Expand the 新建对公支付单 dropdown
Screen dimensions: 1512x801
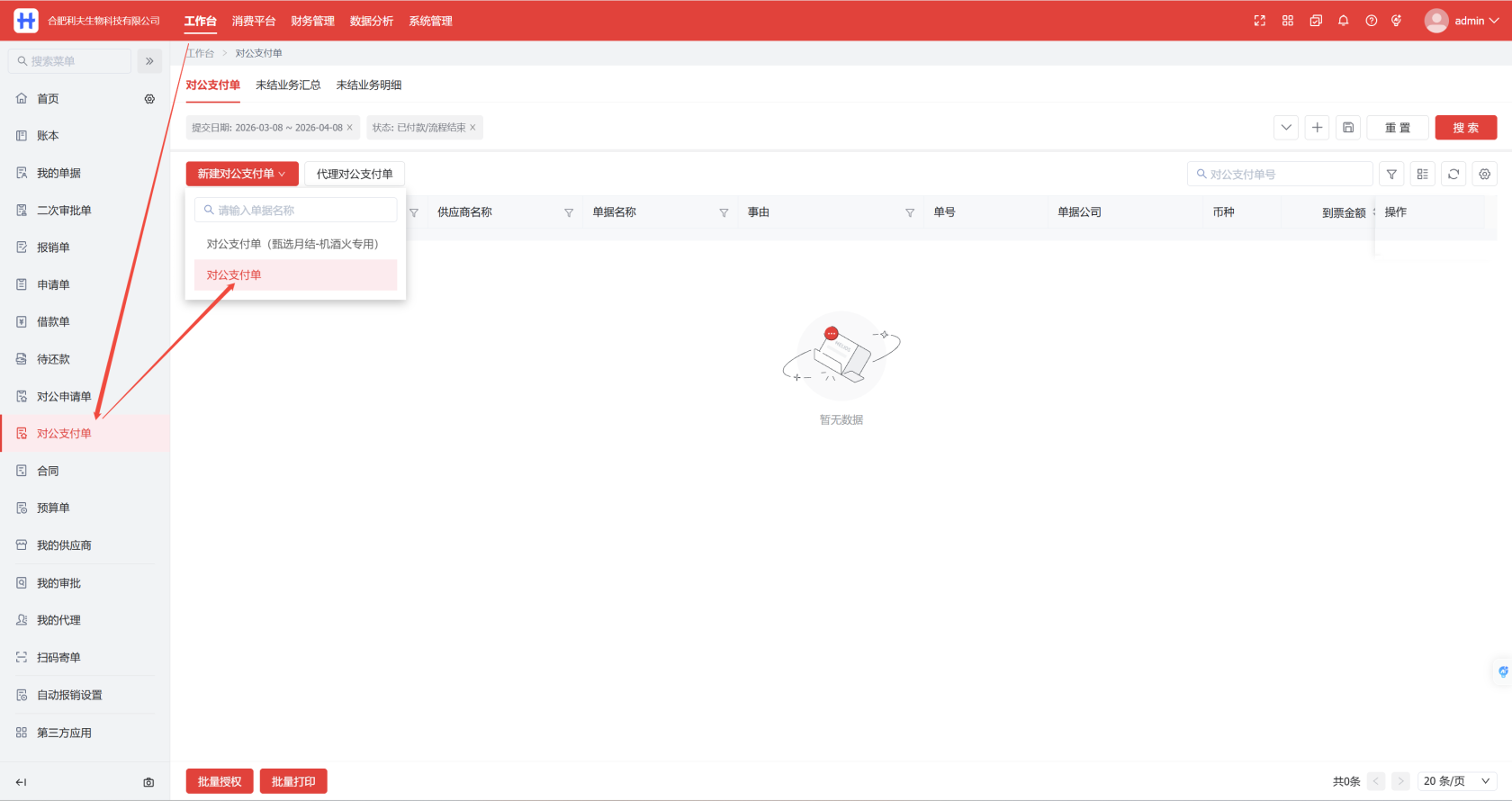point(241,174)
